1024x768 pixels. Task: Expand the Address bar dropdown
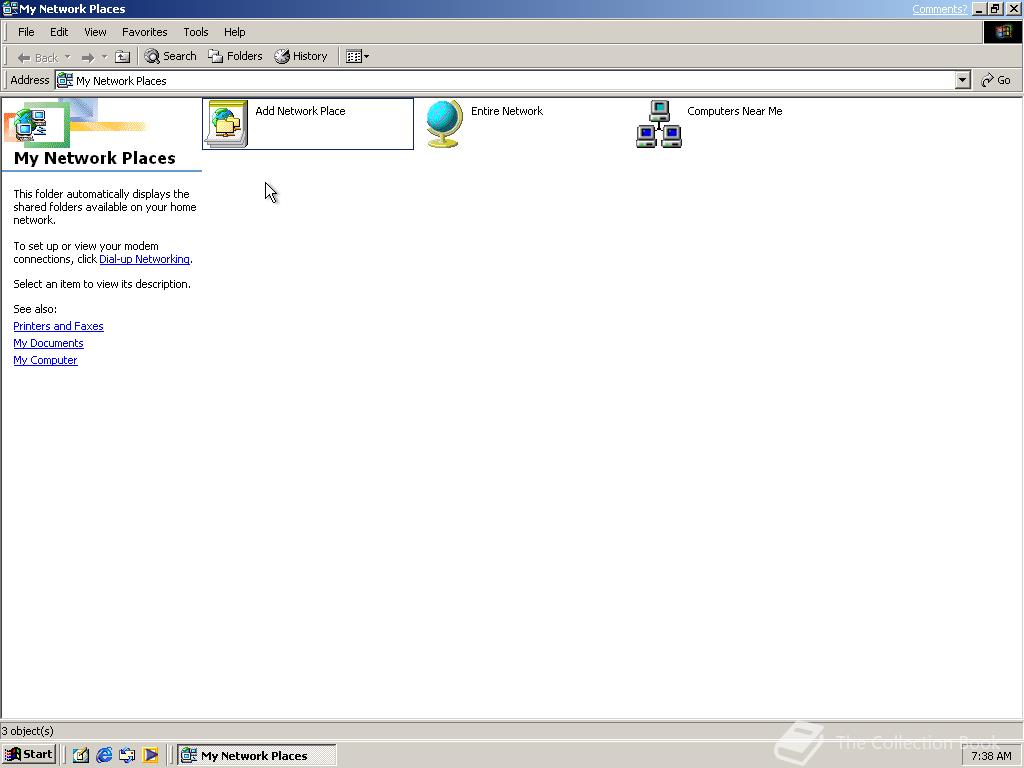[x=962, y=80]
